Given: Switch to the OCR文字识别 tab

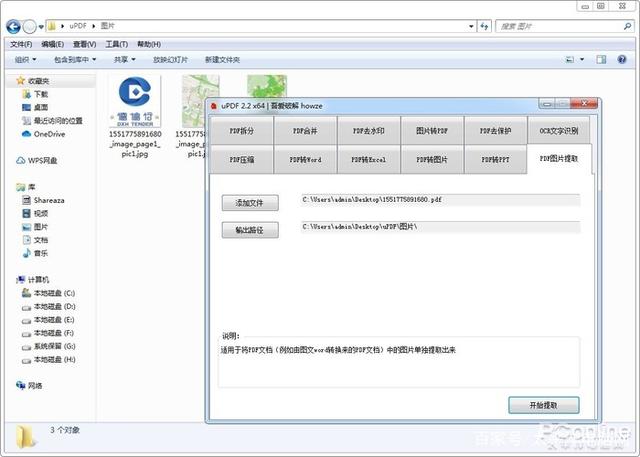Looking at the screenshot, I should click(558, 130).
